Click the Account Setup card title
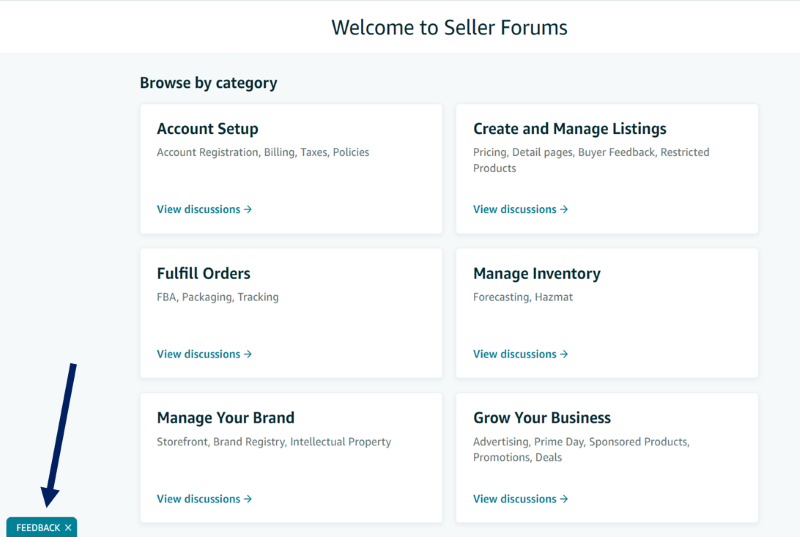This screenshot has width=800, height=537. click(x=208, y=129)
